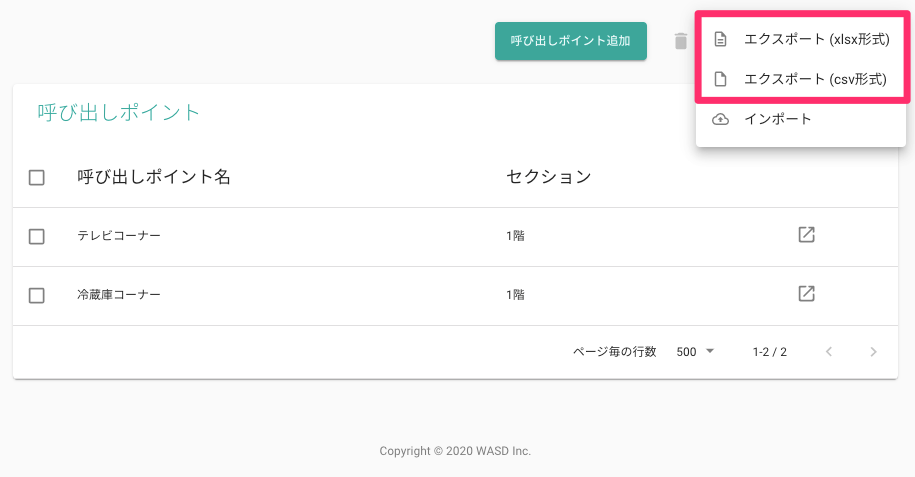915x477 pixels.
Task: Check the テレビコーナー row checkbox
Action: [x=37, y=236]
